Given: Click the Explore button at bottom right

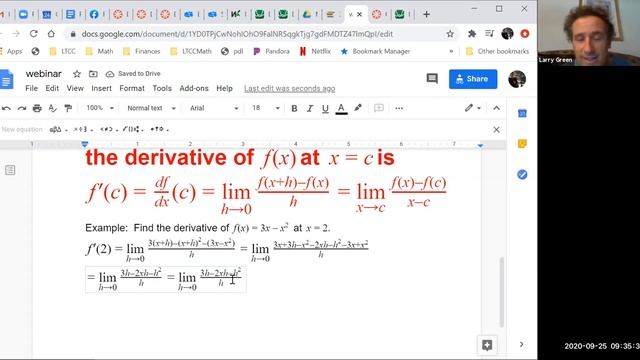Looking at the screenshot, I should [x=487, y=345].
